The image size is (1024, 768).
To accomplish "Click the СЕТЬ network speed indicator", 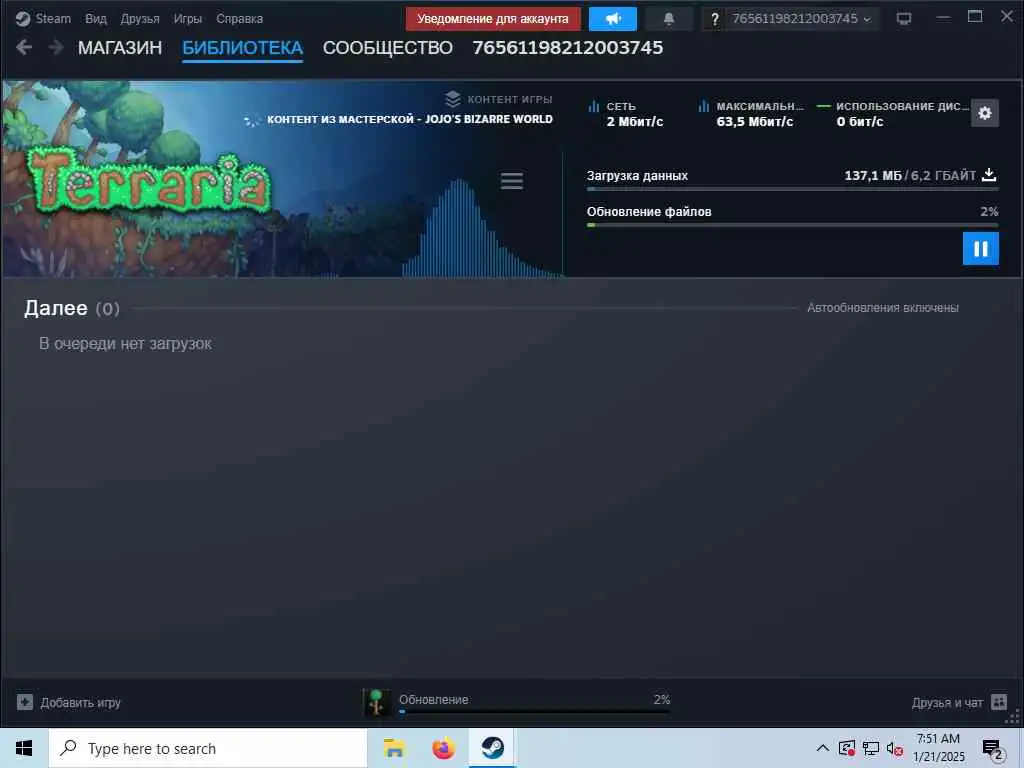I will 625,114.
